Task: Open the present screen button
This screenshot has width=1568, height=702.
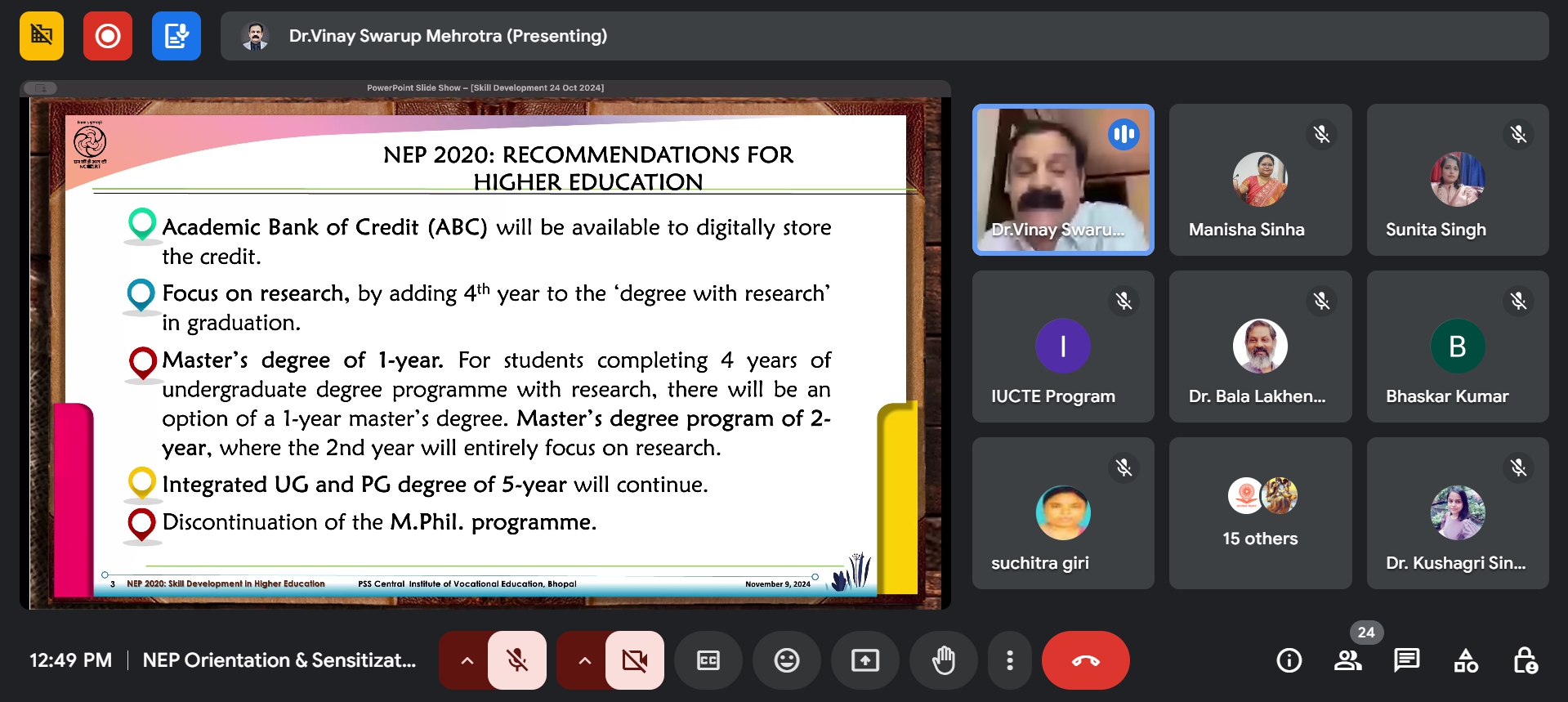Action: [864, 660]
